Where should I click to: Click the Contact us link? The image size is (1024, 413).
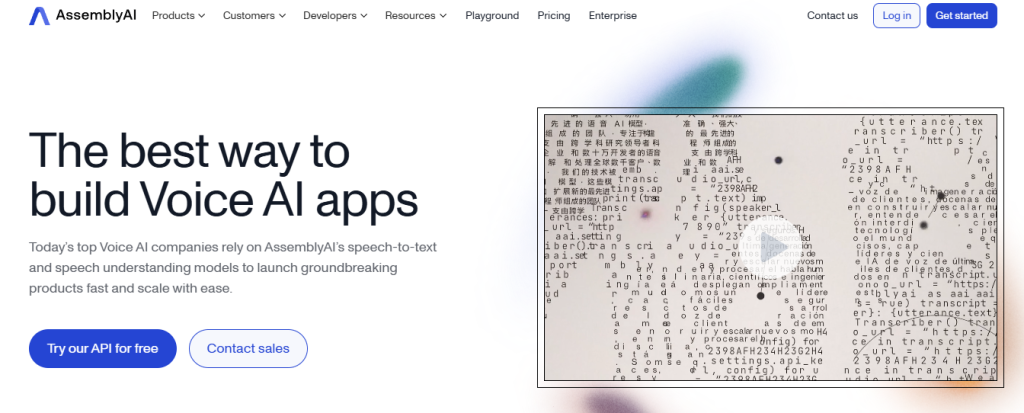point(832,16)
